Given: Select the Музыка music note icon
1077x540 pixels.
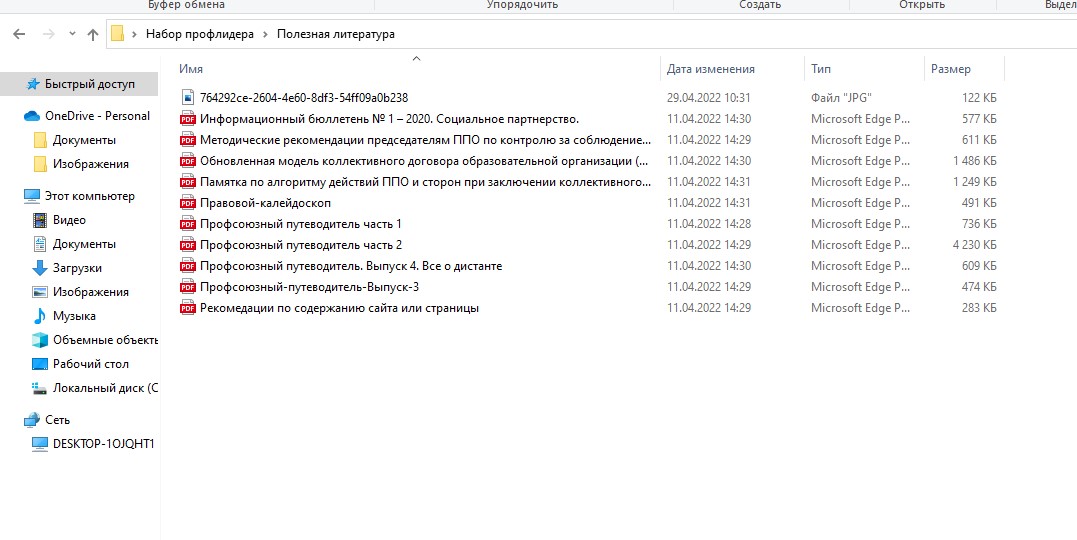Looking at the screenshot, I should click(x=40, y=316).
